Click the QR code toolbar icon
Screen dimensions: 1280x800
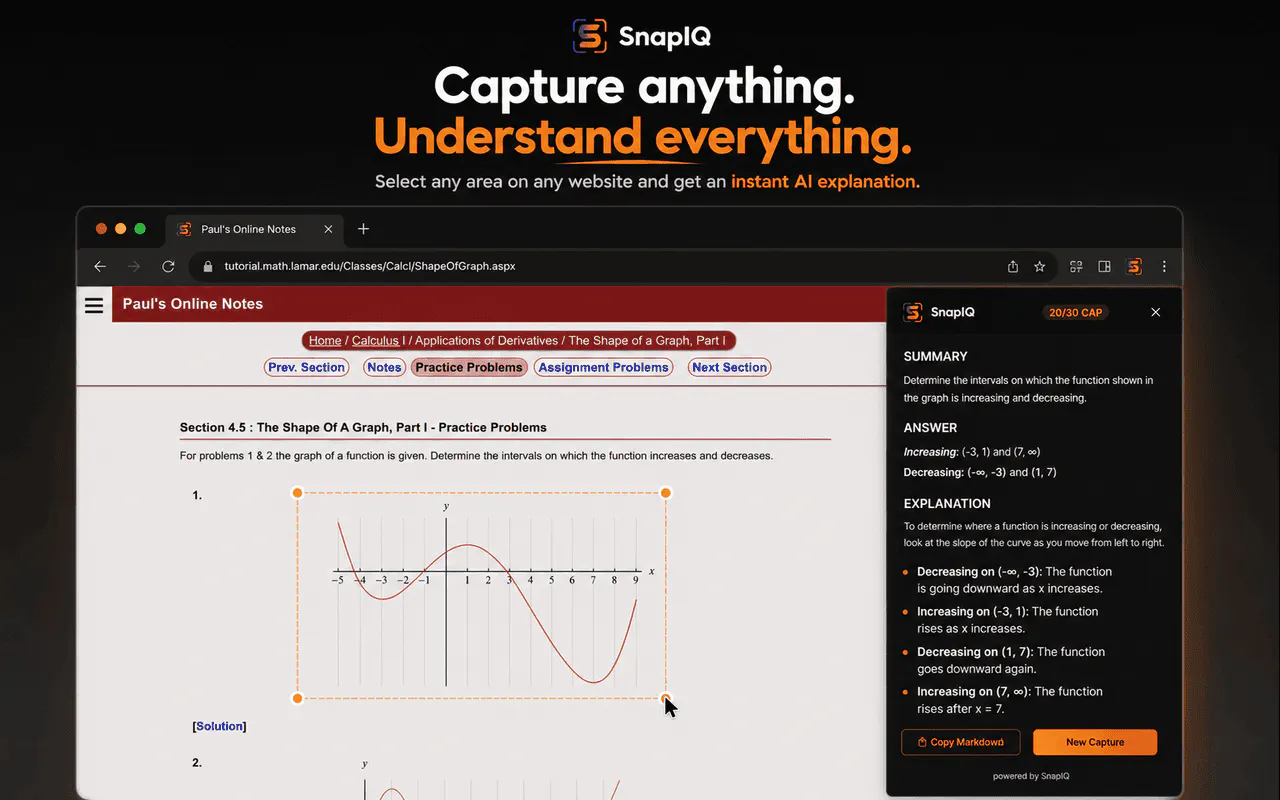coord(1076,267)
